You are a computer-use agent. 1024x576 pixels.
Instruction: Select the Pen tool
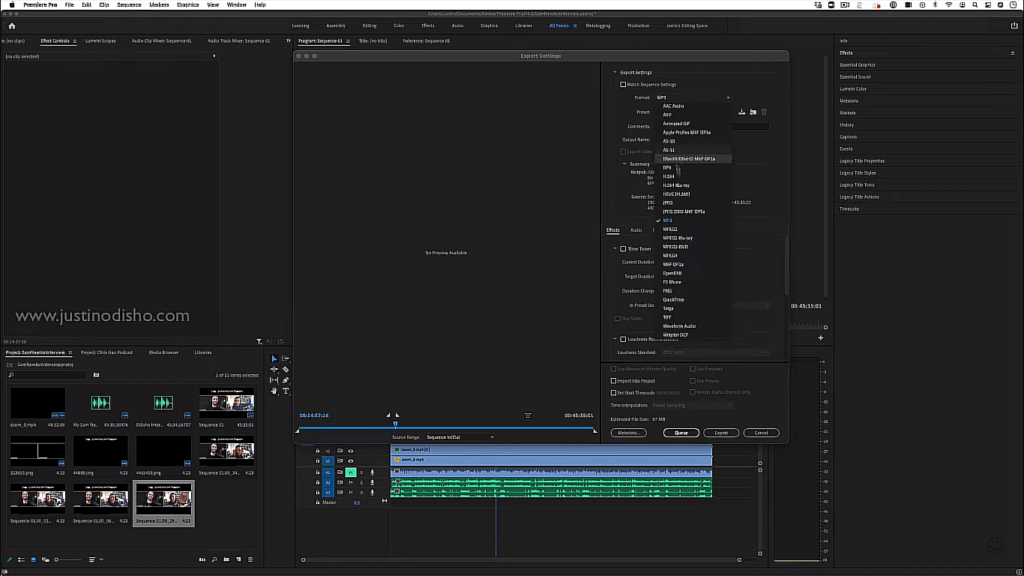point(285,380)
